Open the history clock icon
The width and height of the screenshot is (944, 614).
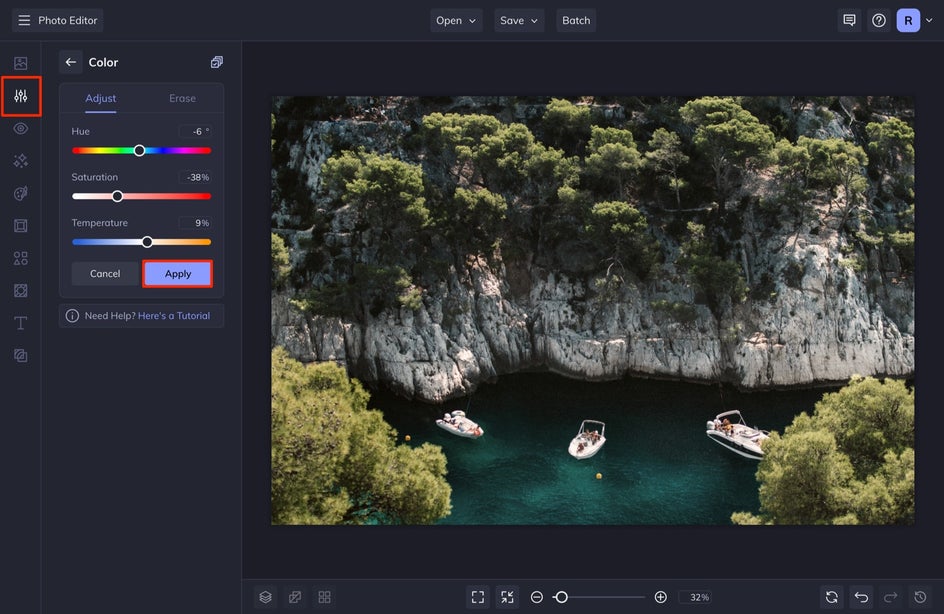coord(921,597)
